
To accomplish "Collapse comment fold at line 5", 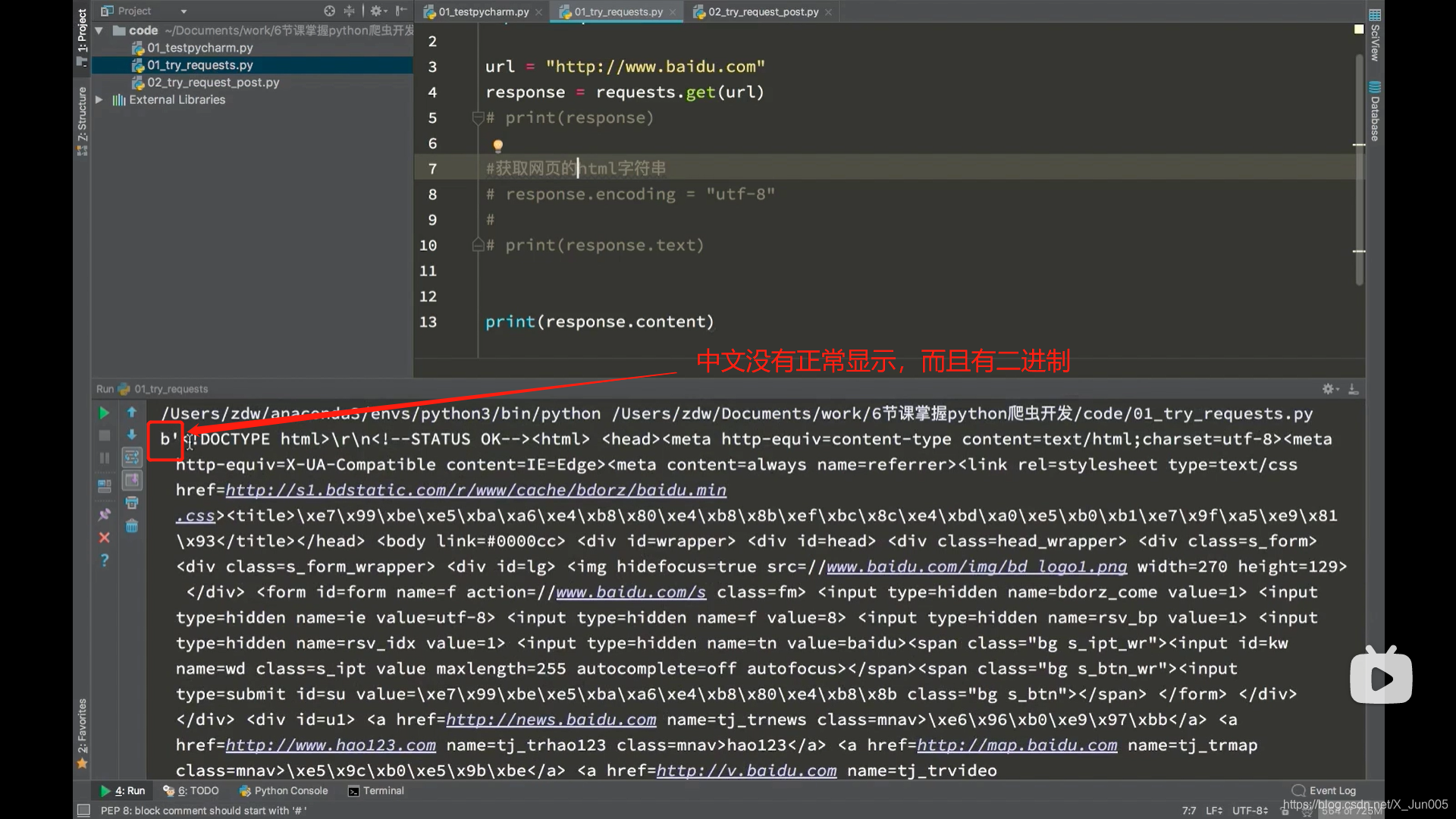I will point(478,118).
